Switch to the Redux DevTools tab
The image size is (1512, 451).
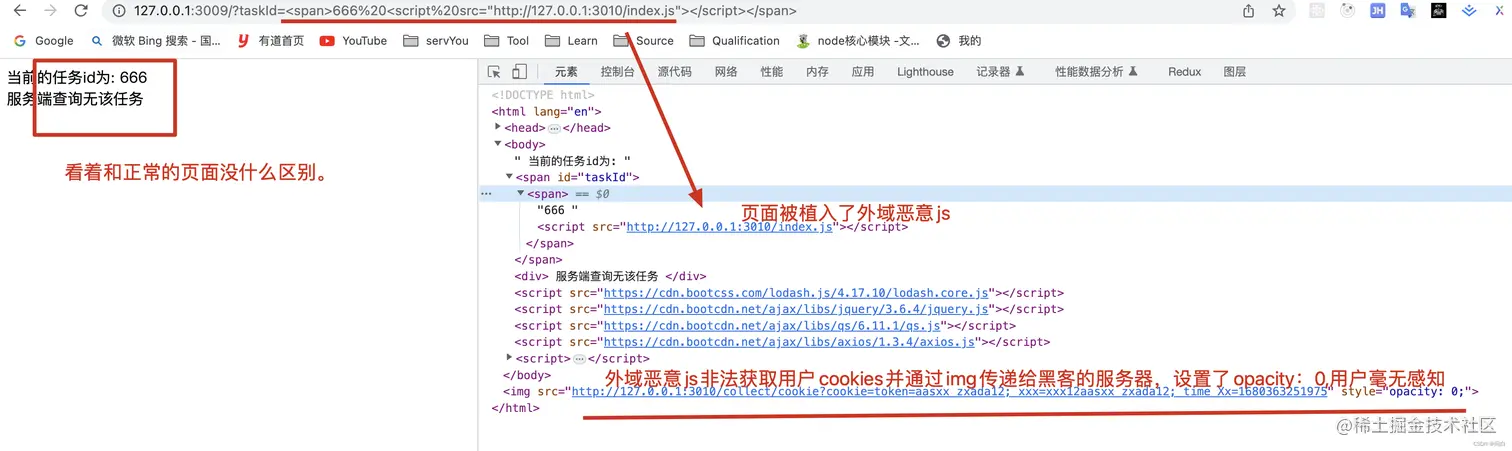click(1184, 72)
